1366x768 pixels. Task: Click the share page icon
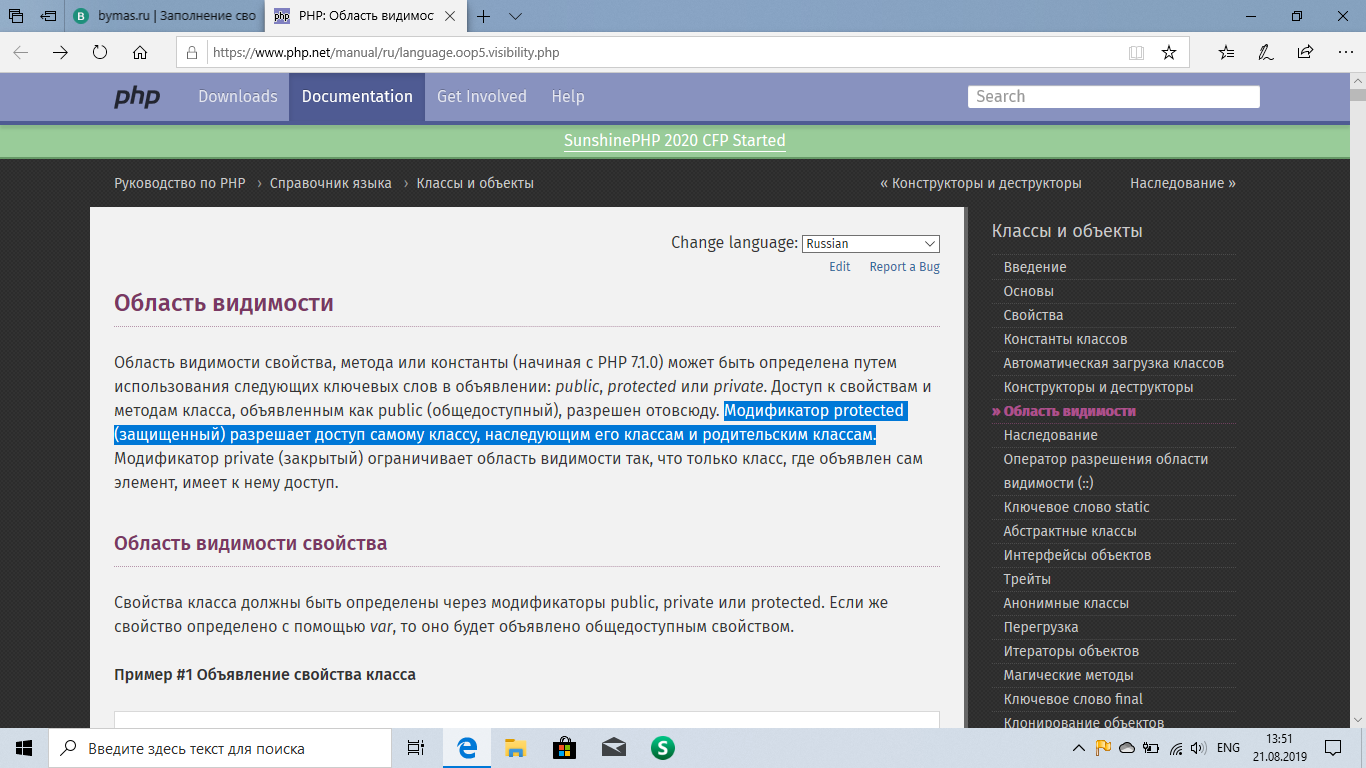(1305, 52)
